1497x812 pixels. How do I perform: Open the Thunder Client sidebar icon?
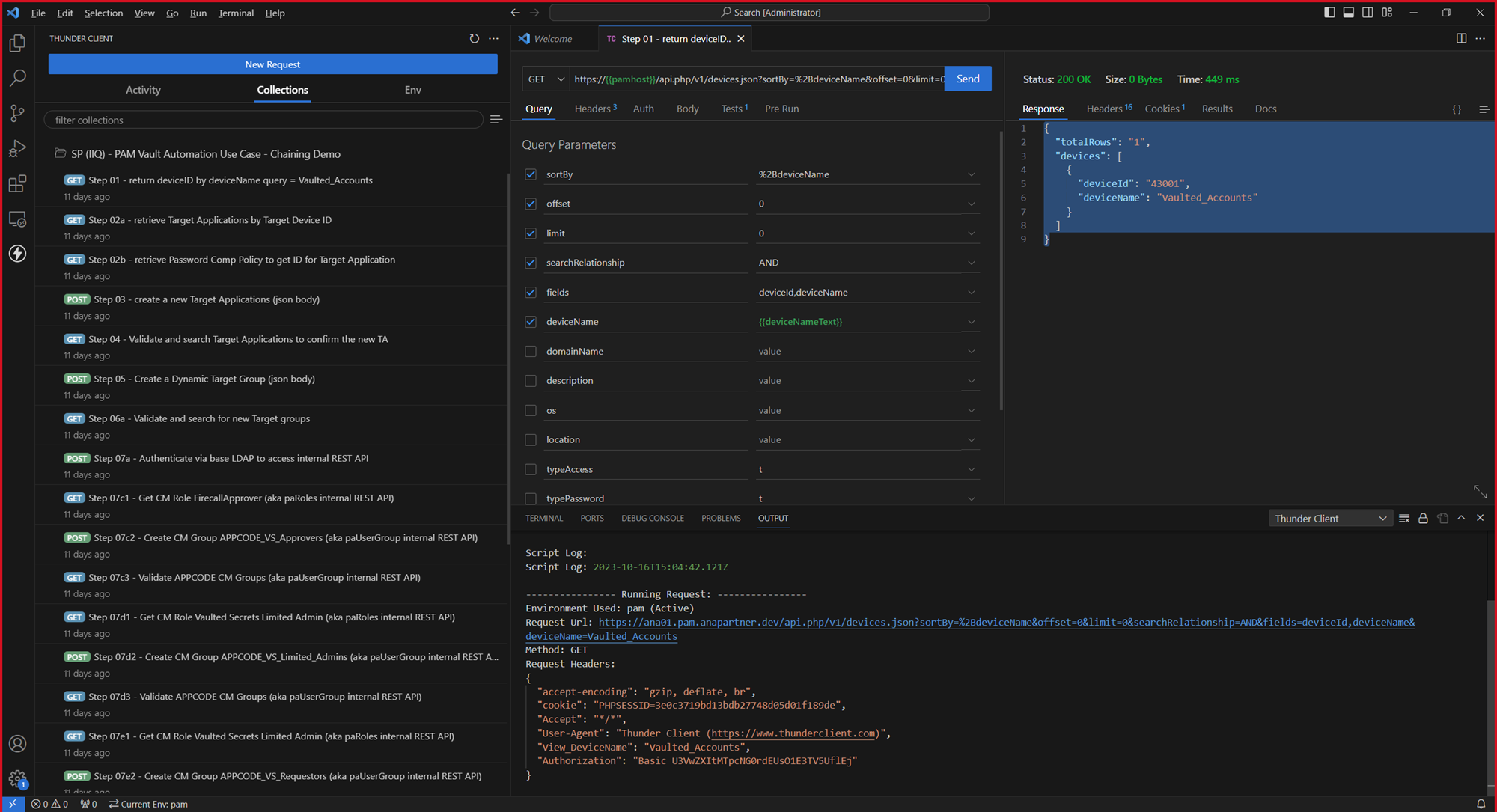tap(18, 254)
